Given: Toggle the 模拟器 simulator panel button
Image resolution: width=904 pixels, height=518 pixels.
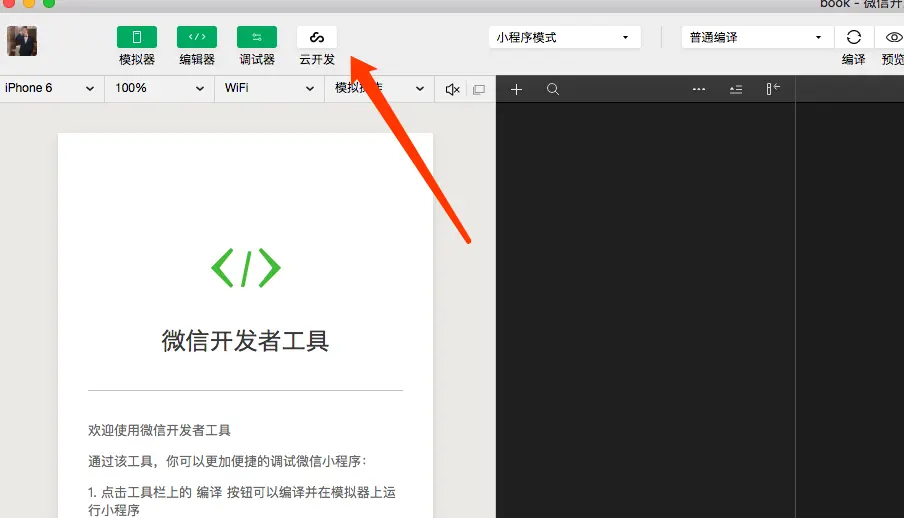Looking at the screenshot, I should (x=137, y=37).
